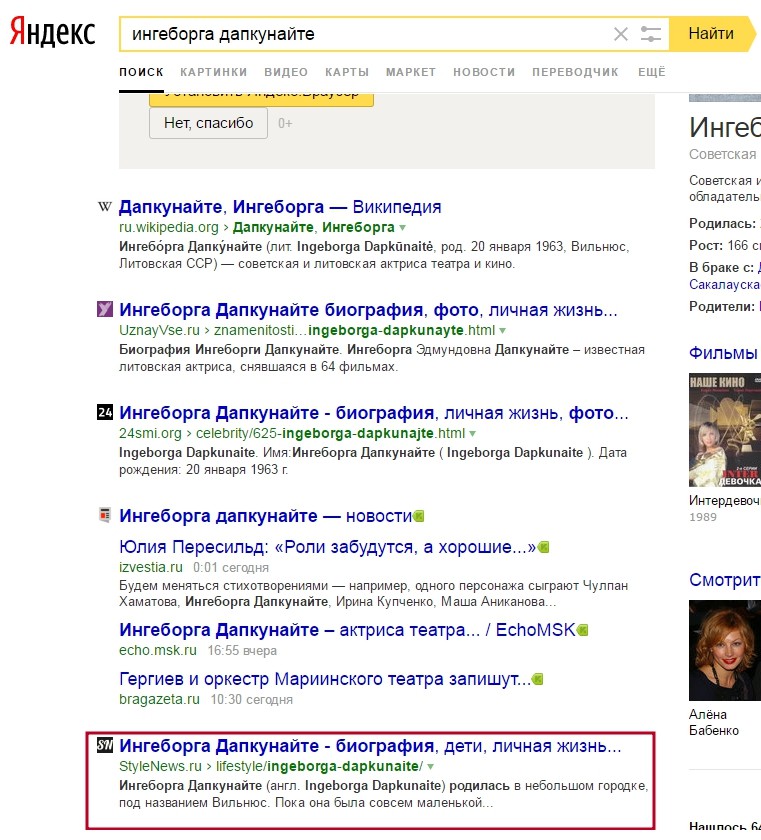Expand the Ещё menu
The image size is (761, 840).
[x=652, y=72]
